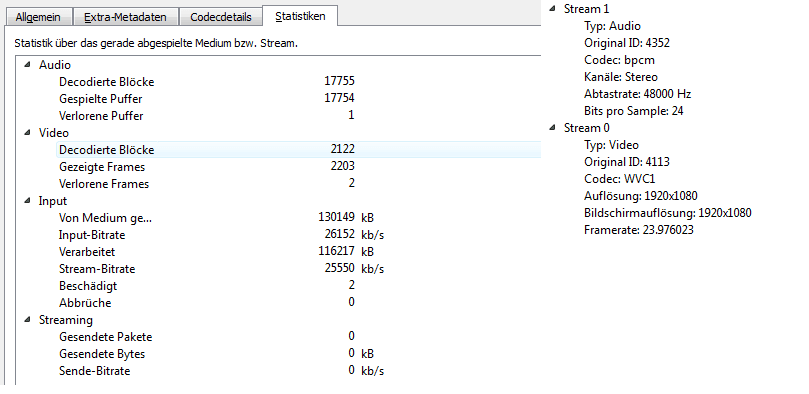Select the Input-Bitrate row

[x=298, y=235]
